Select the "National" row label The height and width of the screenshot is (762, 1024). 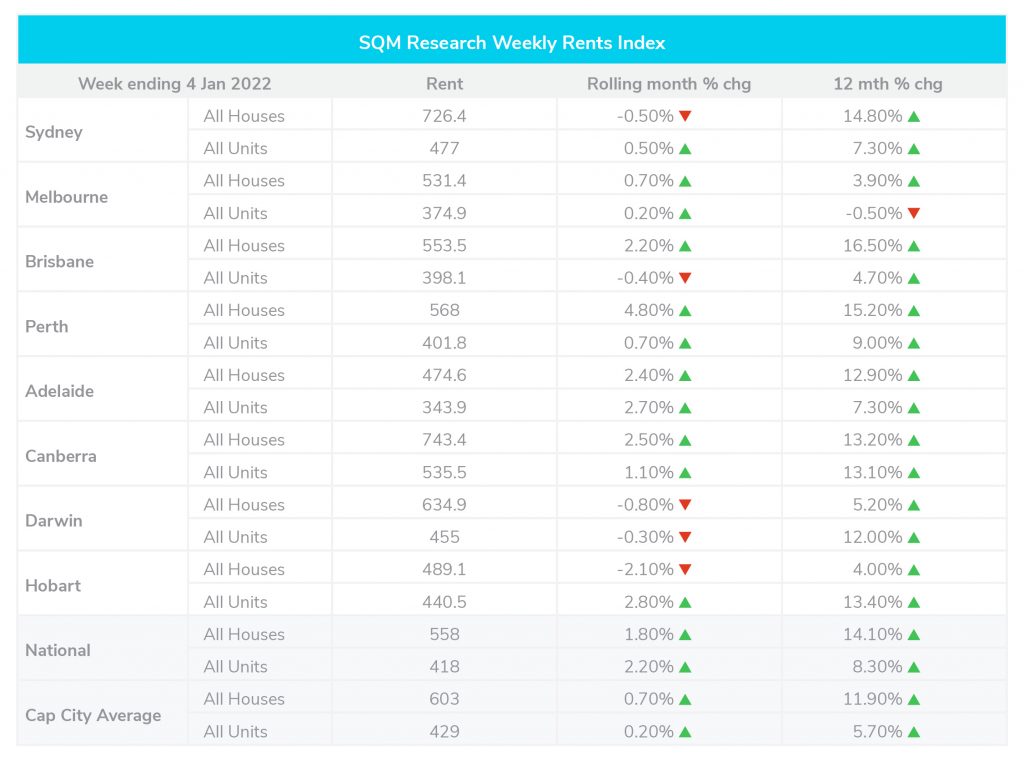coord(57,650)
